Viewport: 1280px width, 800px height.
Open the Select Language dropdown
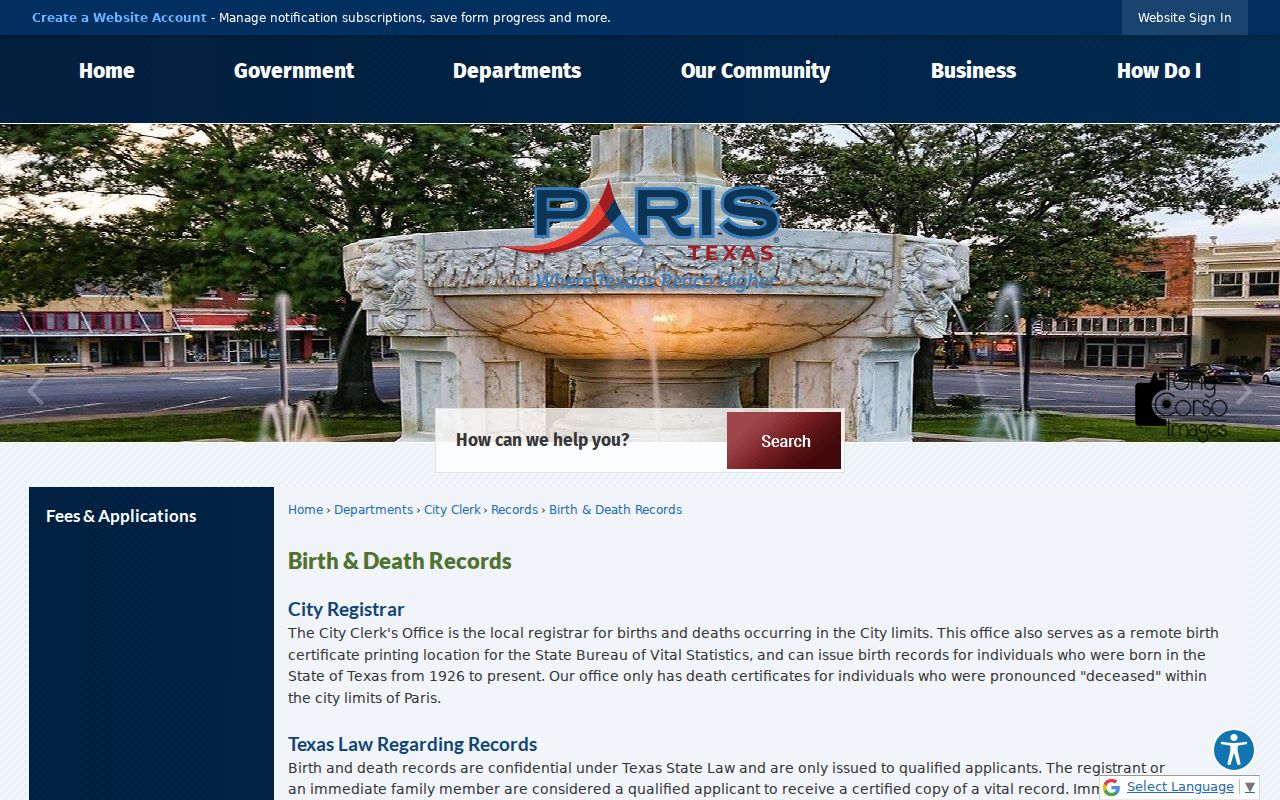[1190, 787]
